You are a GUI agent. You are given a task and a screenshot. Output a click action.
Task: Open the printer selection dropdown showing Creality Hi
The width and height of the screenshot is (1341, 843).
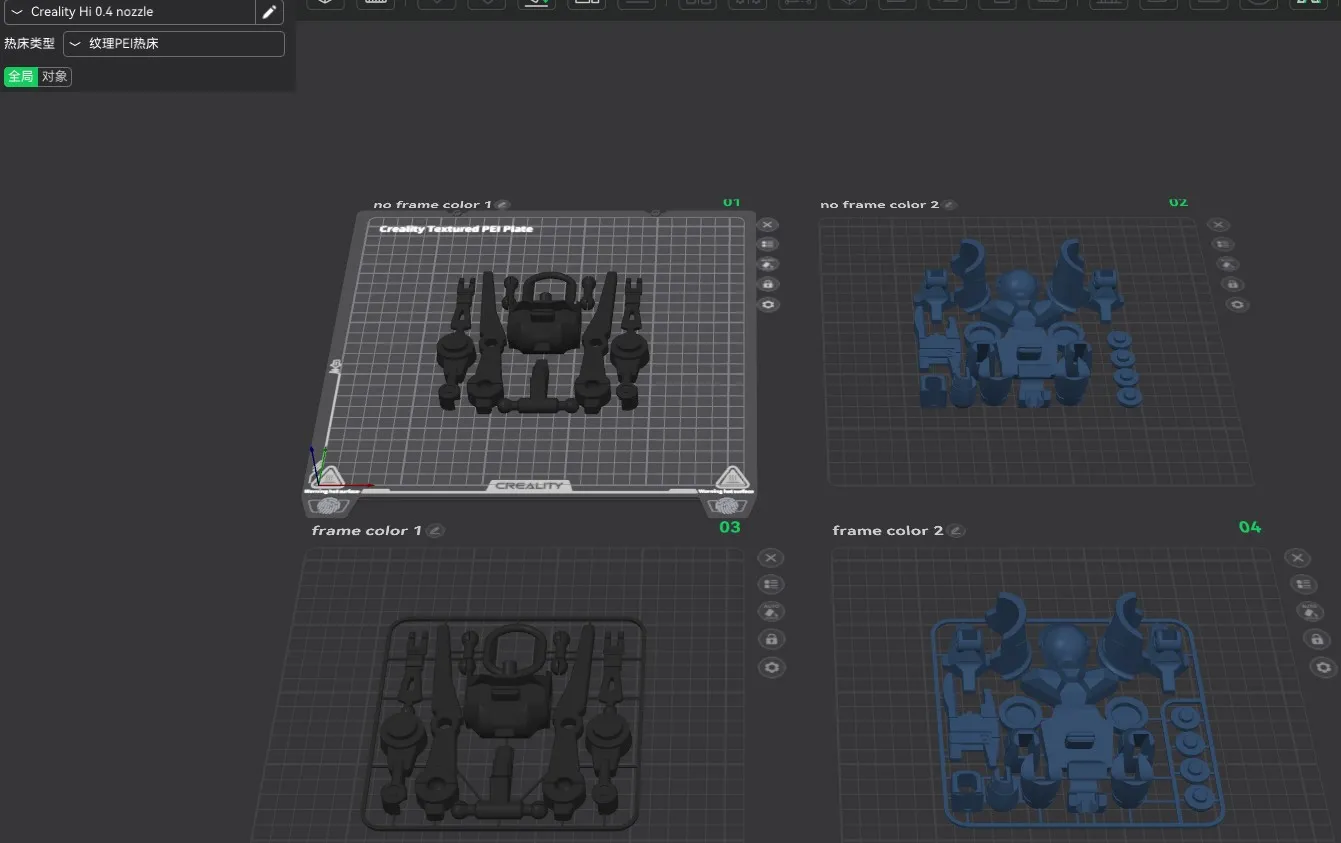coord(130,12)
